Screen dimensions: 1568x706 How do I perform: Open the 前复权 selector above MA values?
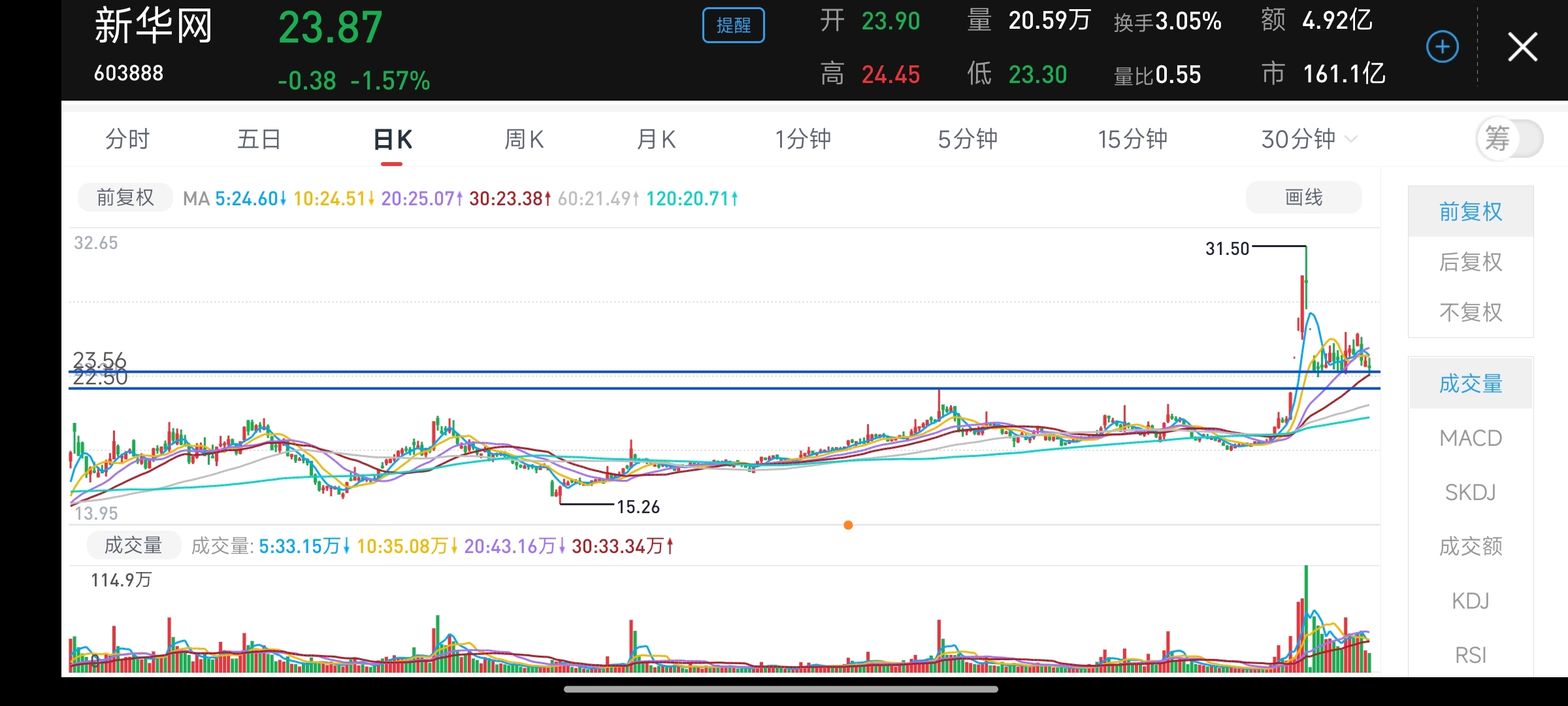[x=125, y=197]
